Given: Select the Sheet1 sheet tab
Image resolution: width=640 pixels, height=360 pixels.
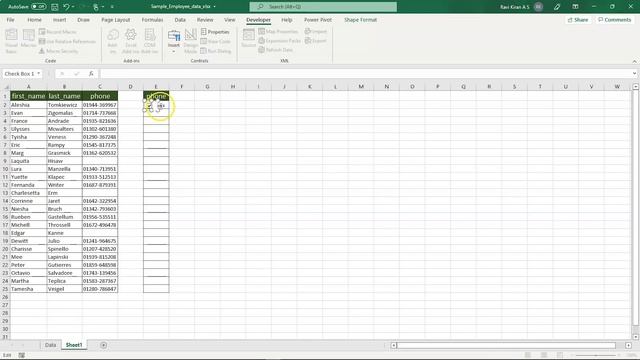Looking at the screenshot, I should [x=74, y=345].
